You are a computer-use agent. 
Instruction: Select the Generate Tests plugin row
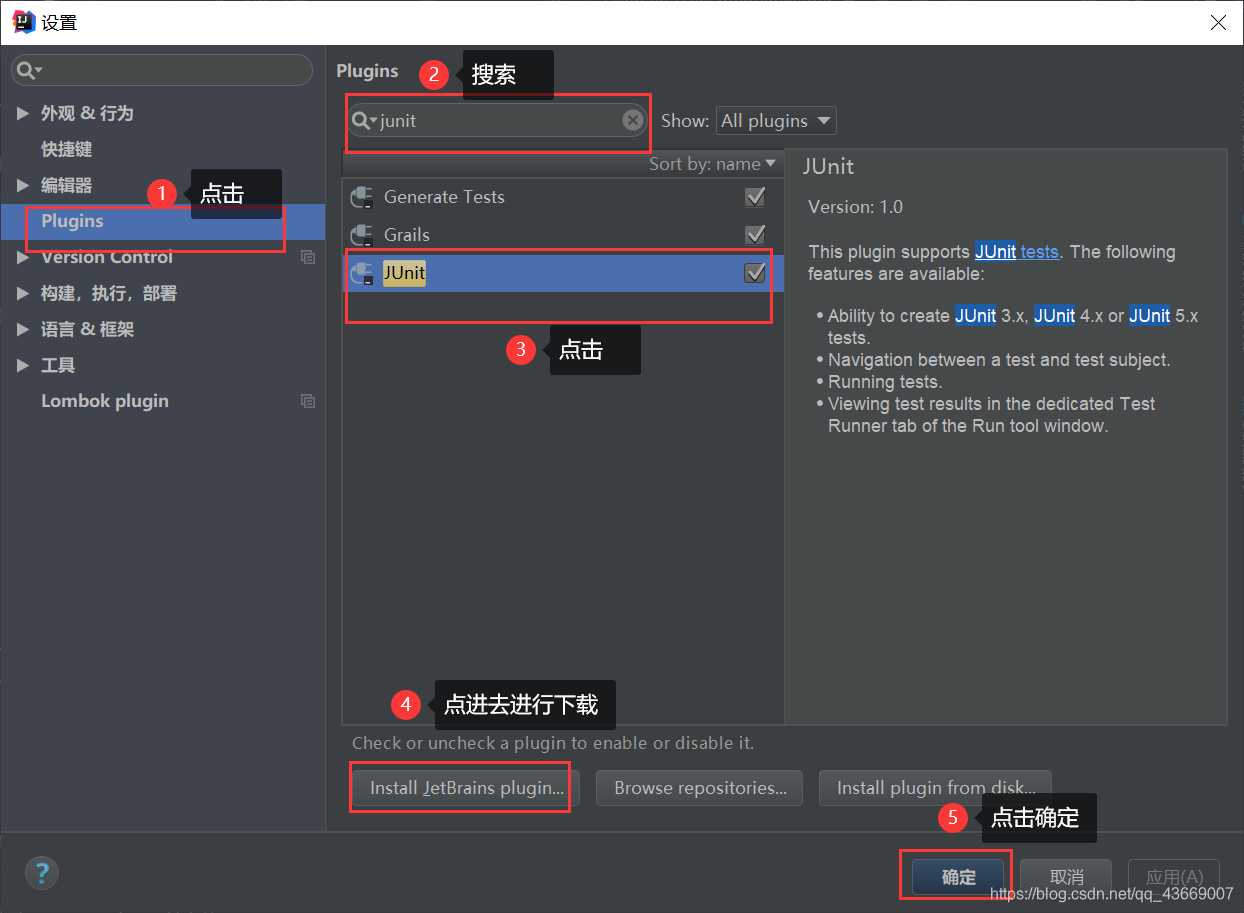563,197
